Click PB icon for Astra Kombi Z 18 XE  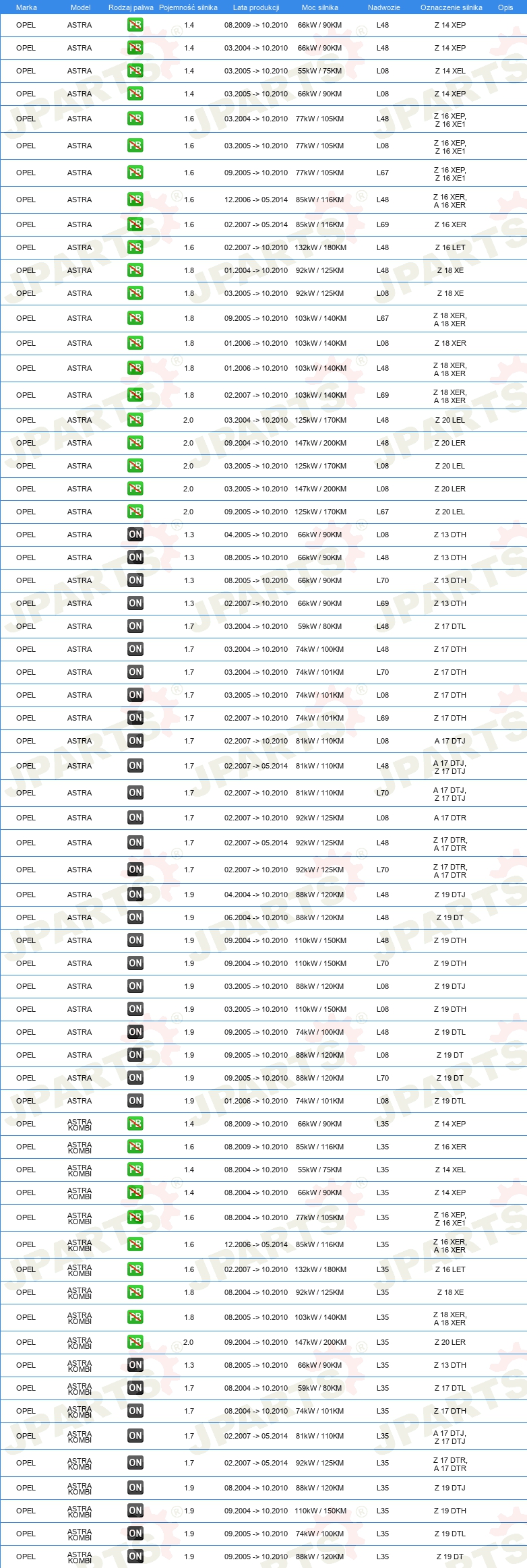click(135, 1292)
